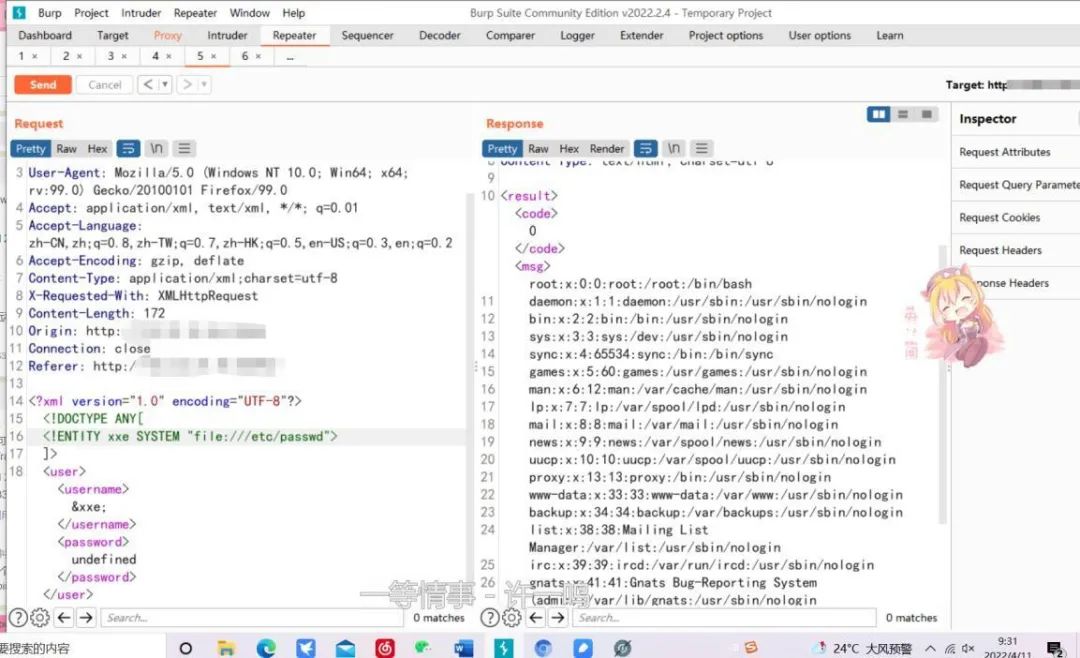Viewport: 1080px width, 658px height.
Task: Go to next match in Request search
Action: [x=86, y=617]
